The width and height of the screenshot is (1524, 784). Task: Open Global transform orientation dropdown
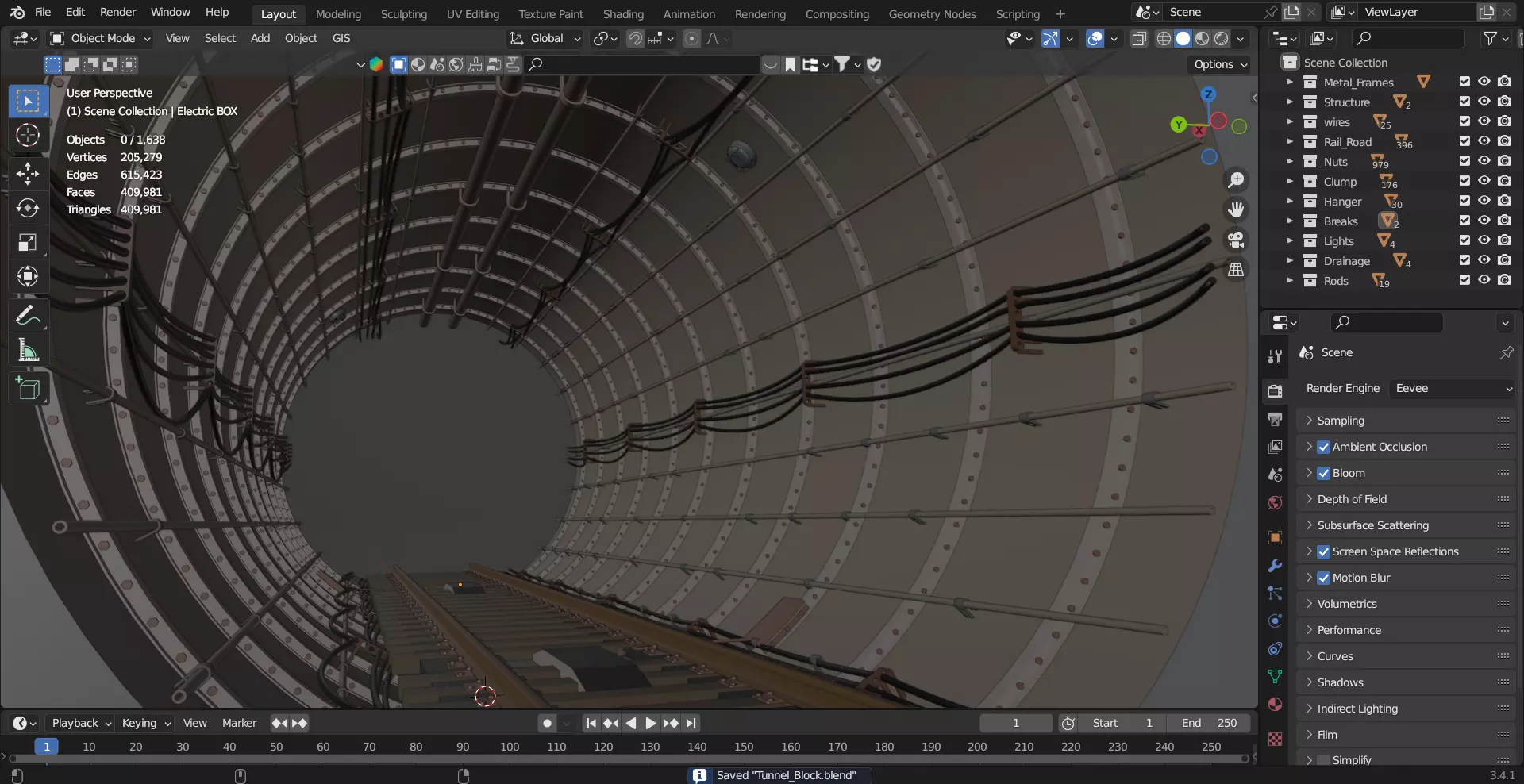pyautogui.click(x=545, y=38)
